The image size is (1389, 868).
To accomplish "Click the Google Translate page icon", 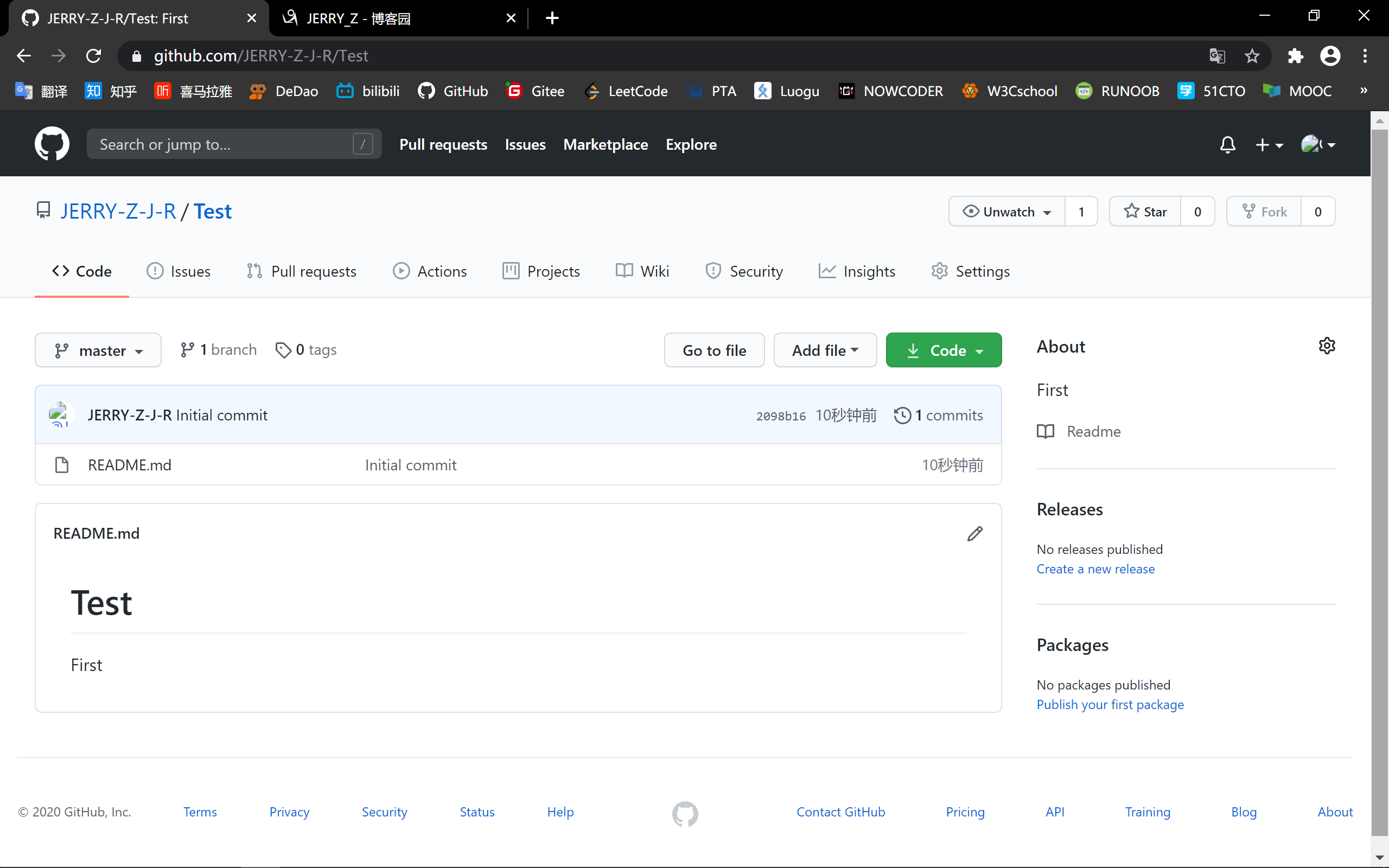I will (1217, 56).
